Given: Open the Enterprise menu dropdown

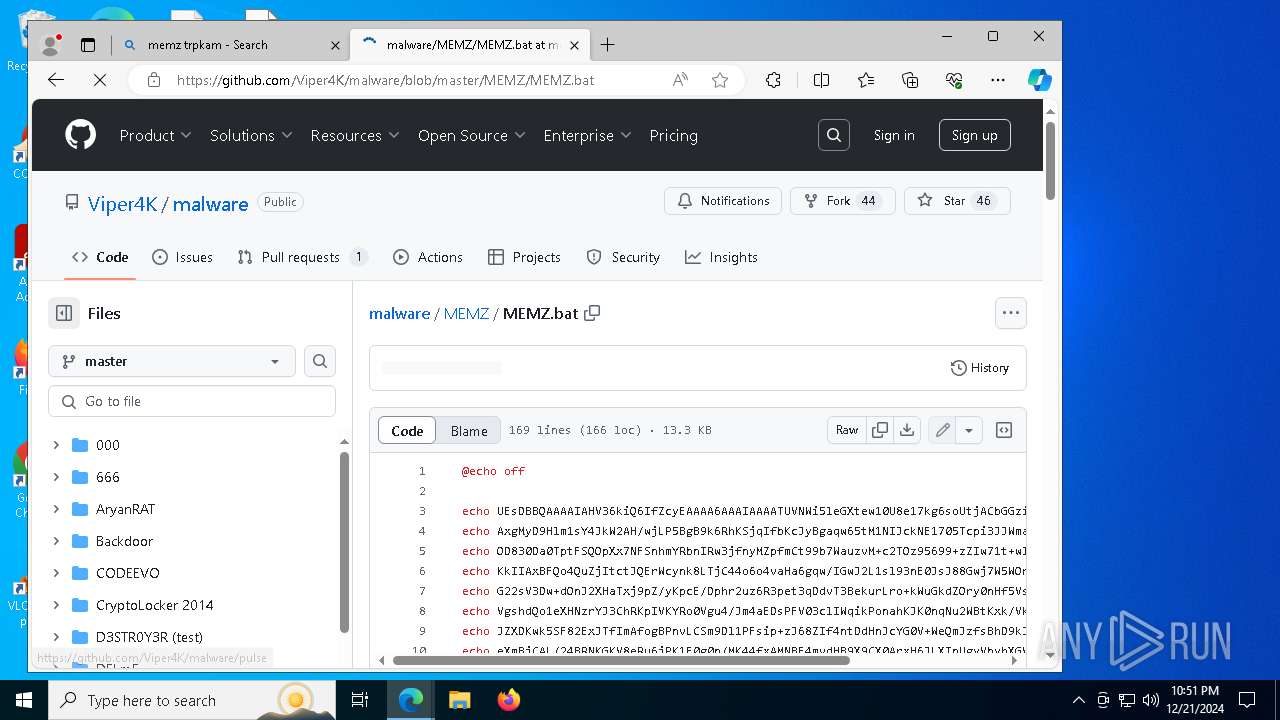Looking at the screenshot, I should 587,135.
